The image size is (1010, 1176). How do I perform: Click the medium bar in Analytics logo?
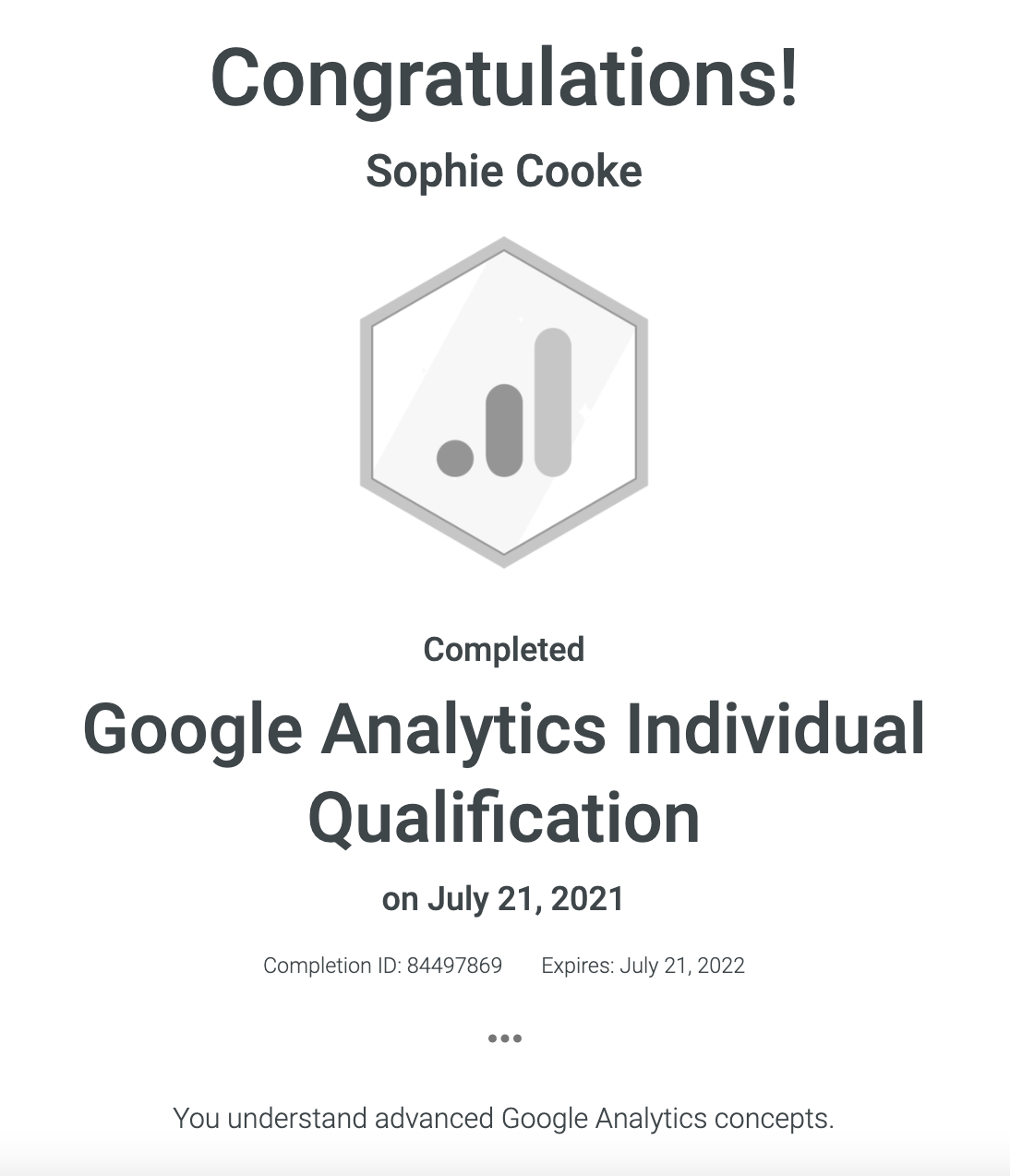[x=504, y=431]
